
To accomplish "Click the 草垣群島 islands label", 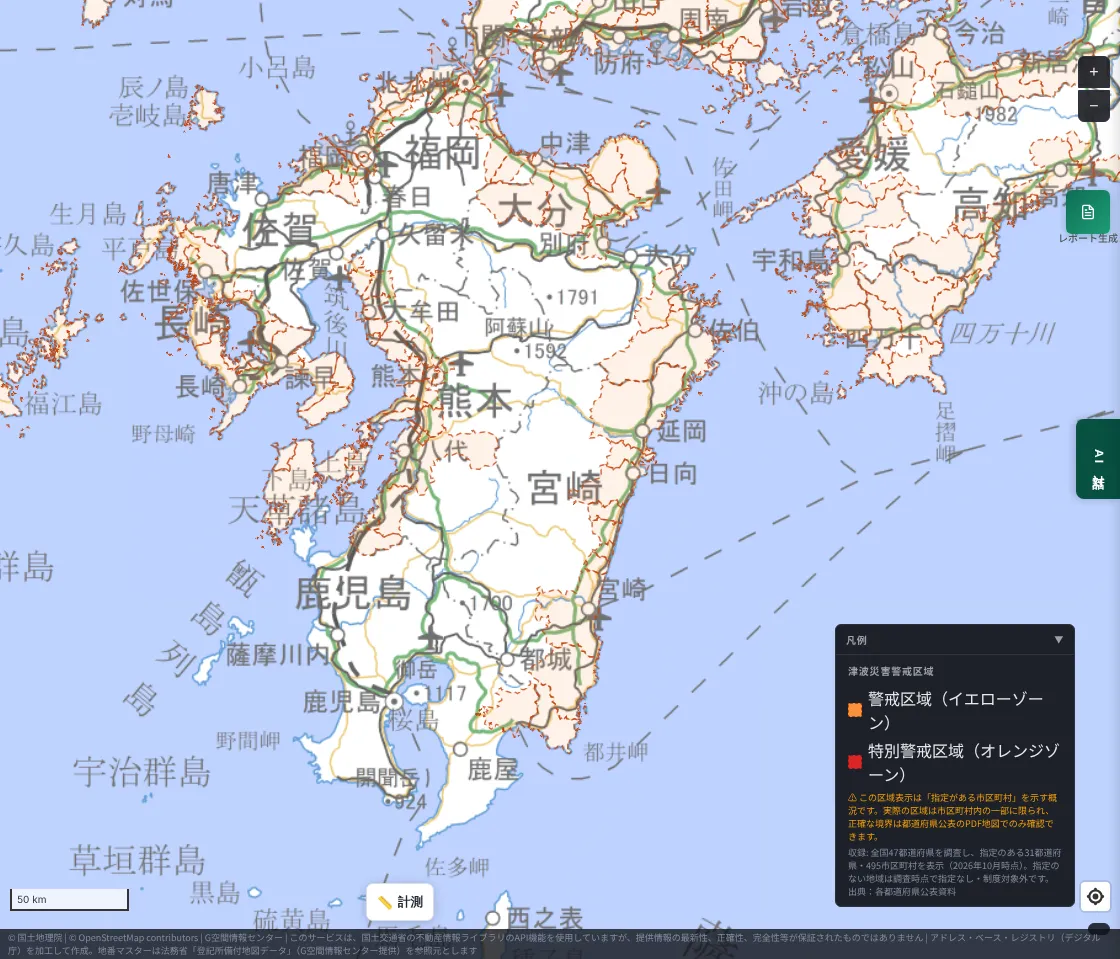I will click(x=137, y=859).
